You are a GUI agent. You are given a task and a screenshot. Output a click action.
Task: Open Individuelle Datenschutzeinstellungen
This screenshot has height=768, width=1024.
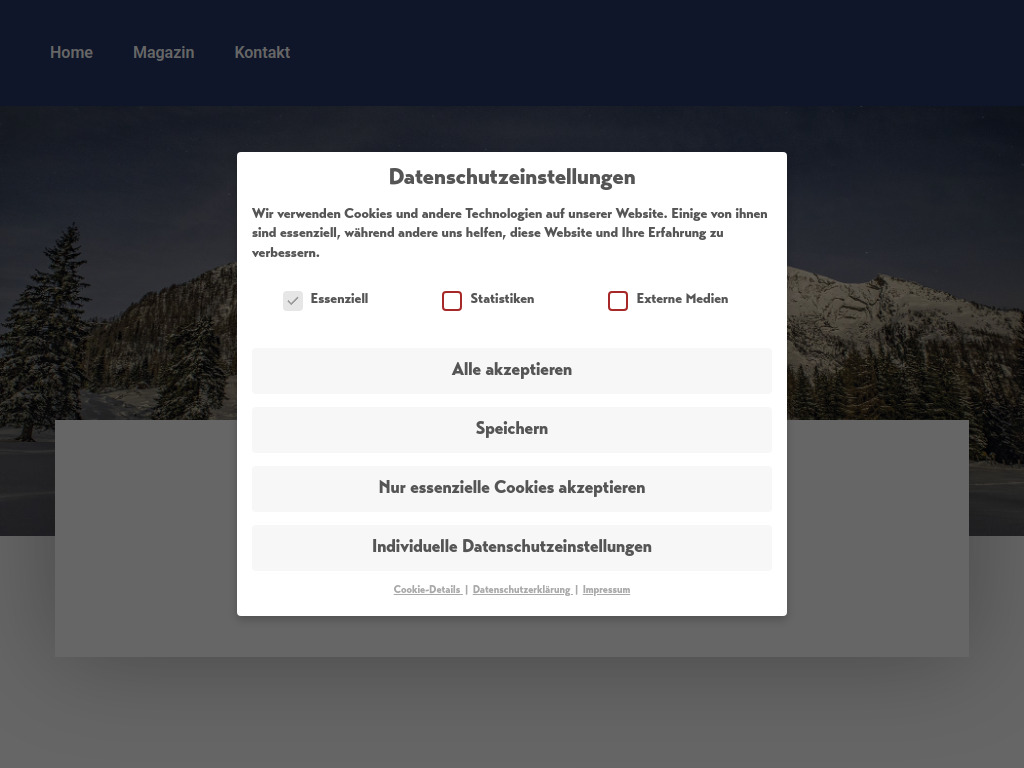pyautogui.click(x=512, y=547)
